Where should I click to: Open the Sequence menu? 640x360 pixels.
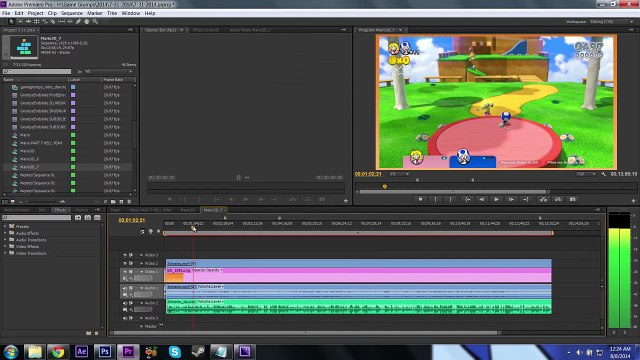click(x=72, y=13)
